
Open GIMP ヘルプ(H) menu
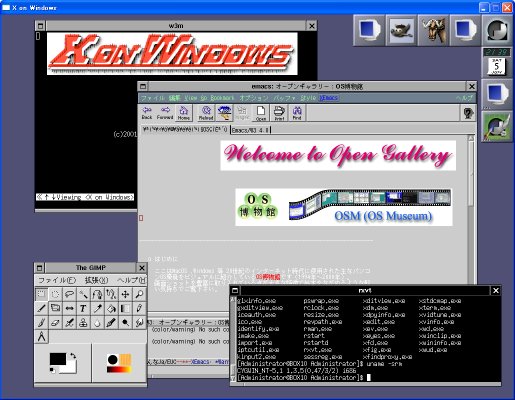131,280
